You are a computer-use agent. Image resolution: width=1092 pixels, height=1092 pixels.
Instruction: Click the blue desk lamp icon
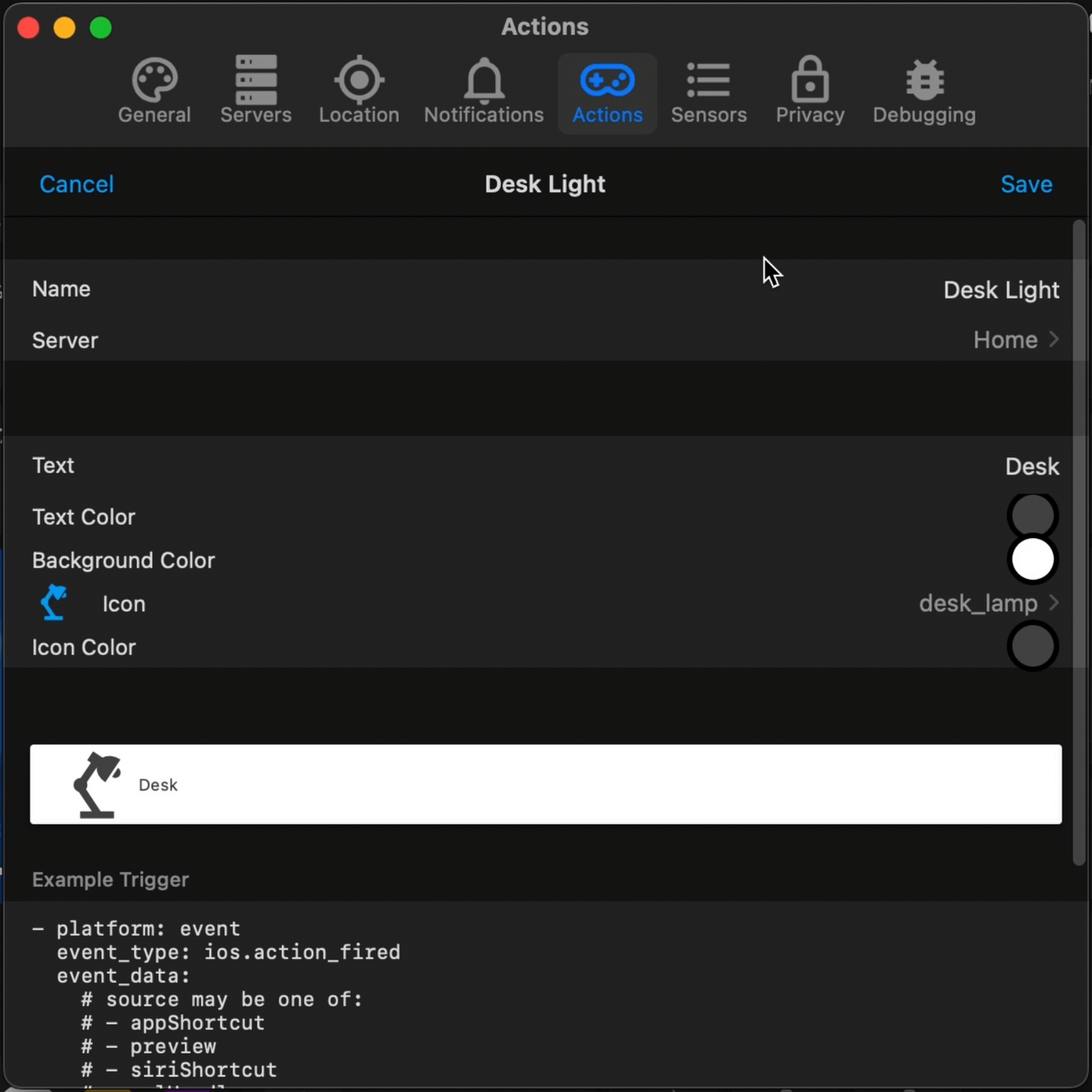pos(52,602)
